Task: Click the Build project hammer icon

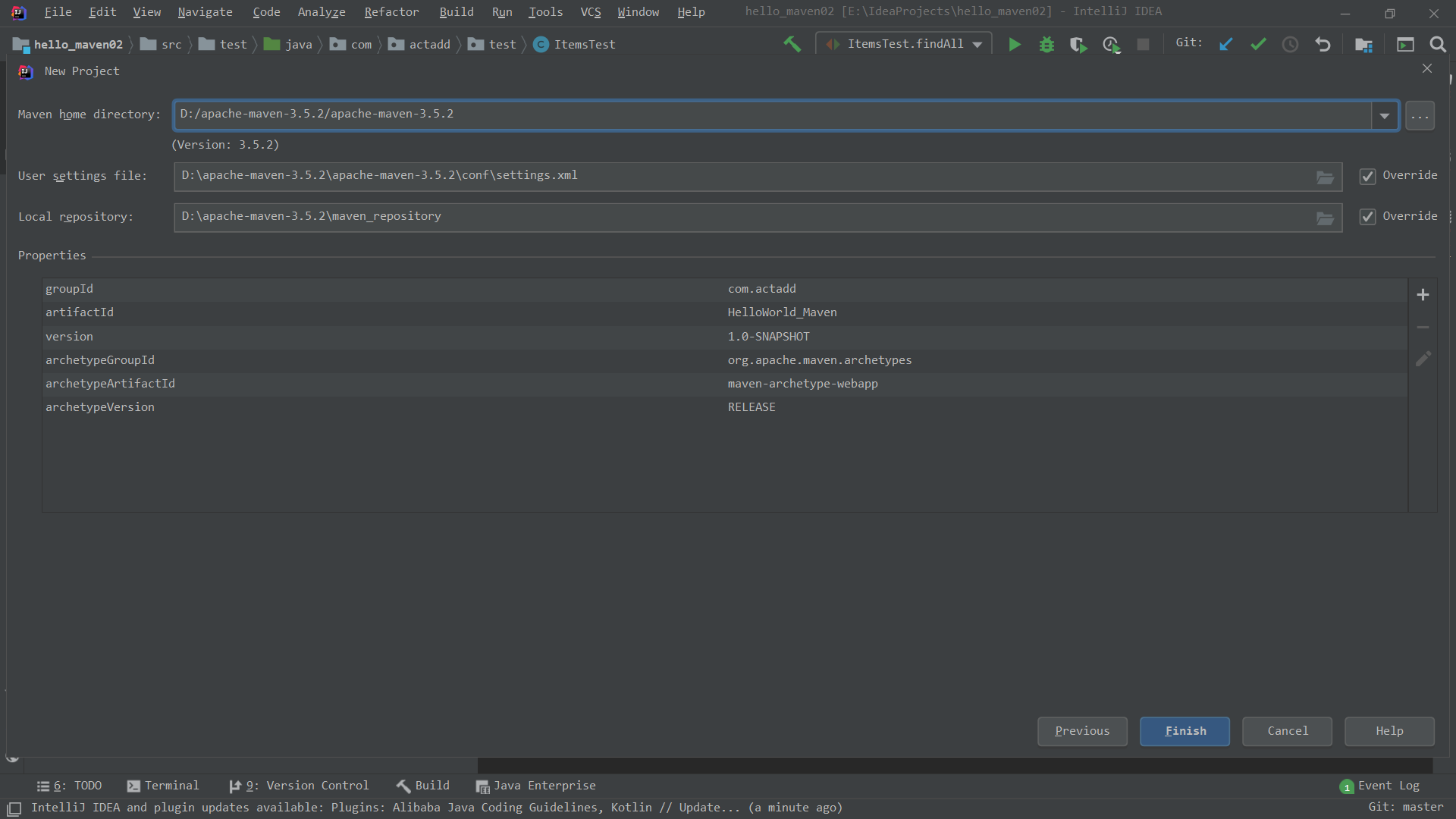Action: coord(792,45)
